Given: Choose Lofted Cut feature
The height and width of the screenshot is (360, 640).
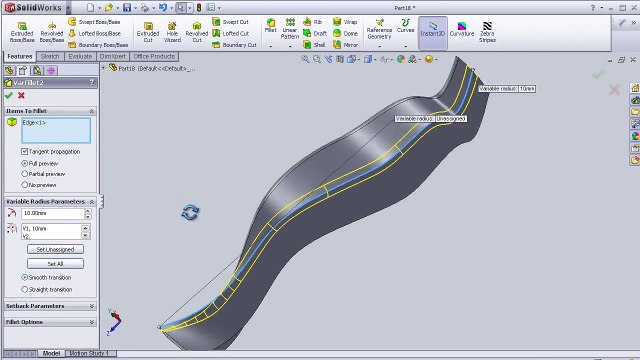Looking at the screenshot, I should click(231, 33).
